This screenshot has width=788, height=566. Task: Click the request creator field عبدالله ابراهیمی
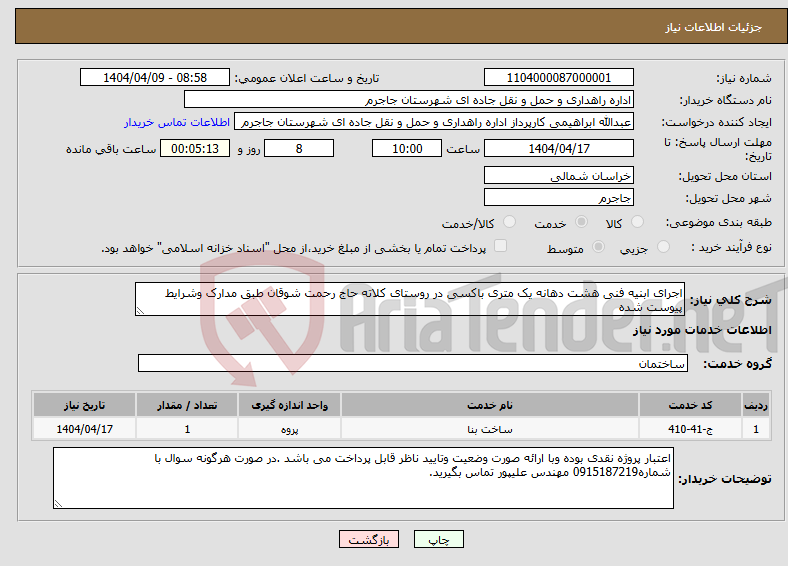click(434, 122)
